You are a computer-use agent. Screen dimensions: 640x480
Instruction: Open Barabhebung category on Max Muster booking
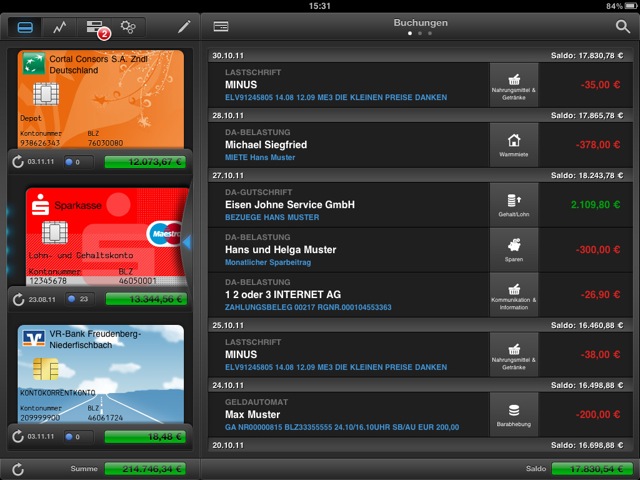[513, 415]
